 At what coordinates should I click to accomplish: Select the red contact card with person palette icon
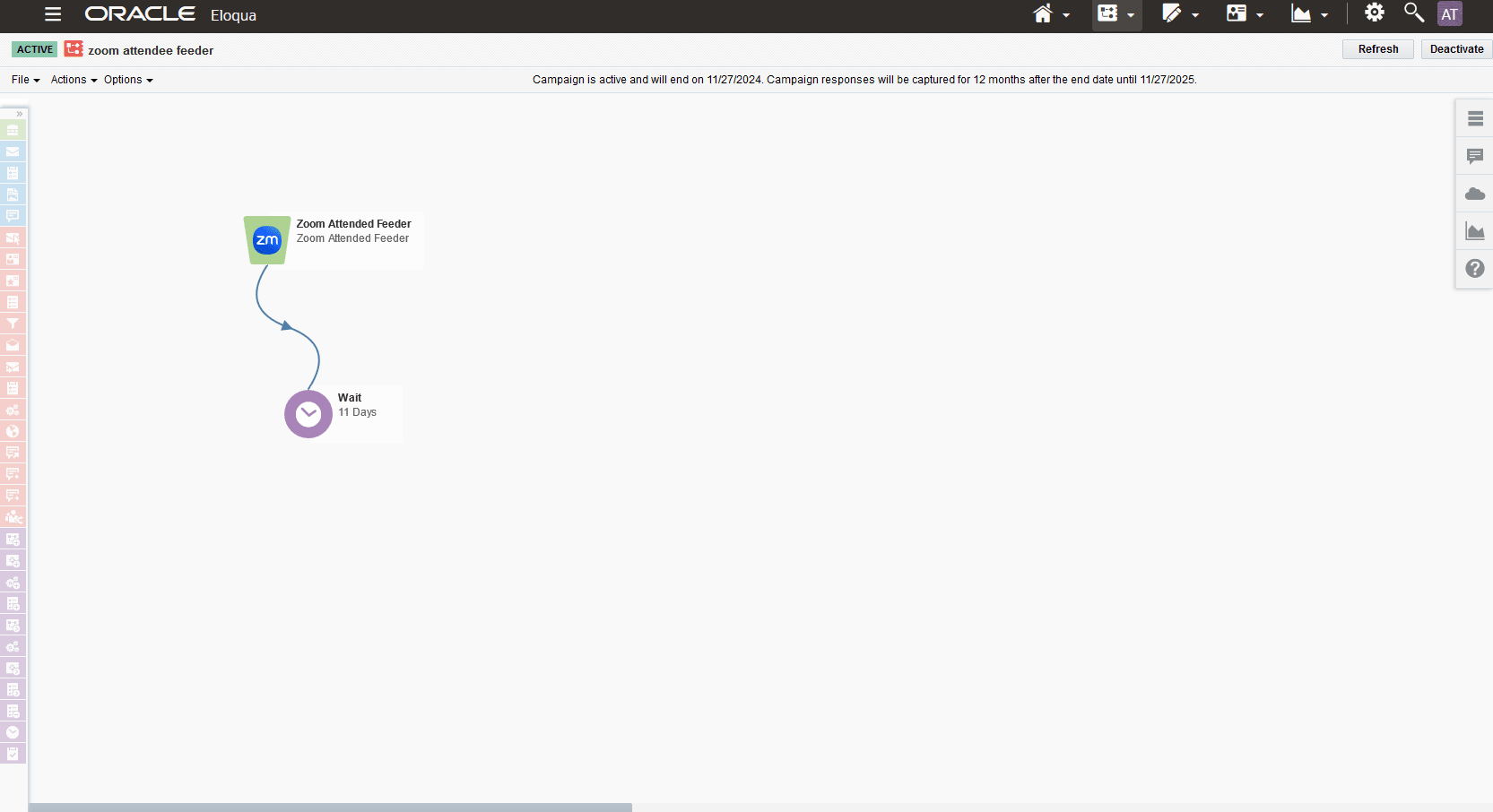pyautogui.click(x=13, y=259)
